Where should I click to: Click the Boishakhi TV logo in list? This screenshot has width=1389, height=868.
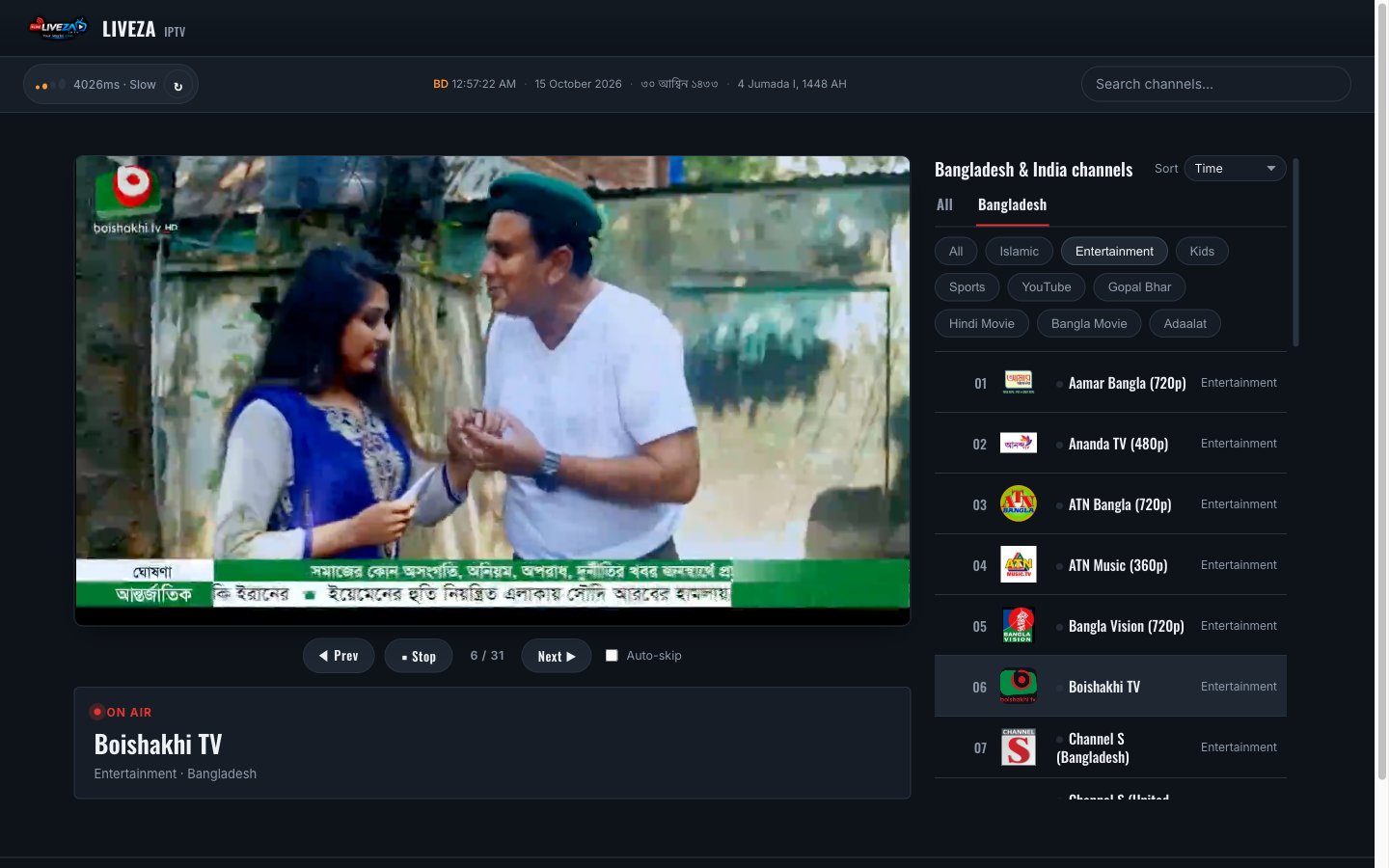click(x=1019, y=687)
